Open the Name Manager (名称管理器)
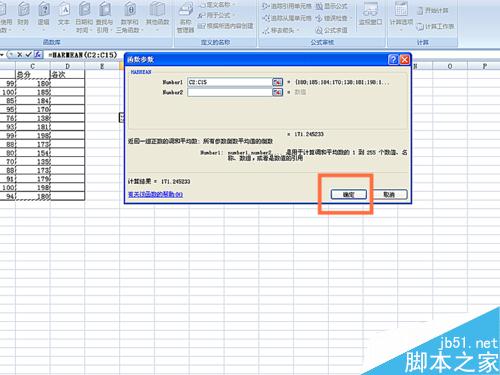This screenshot has height=375, width=500. pos(185,17)
